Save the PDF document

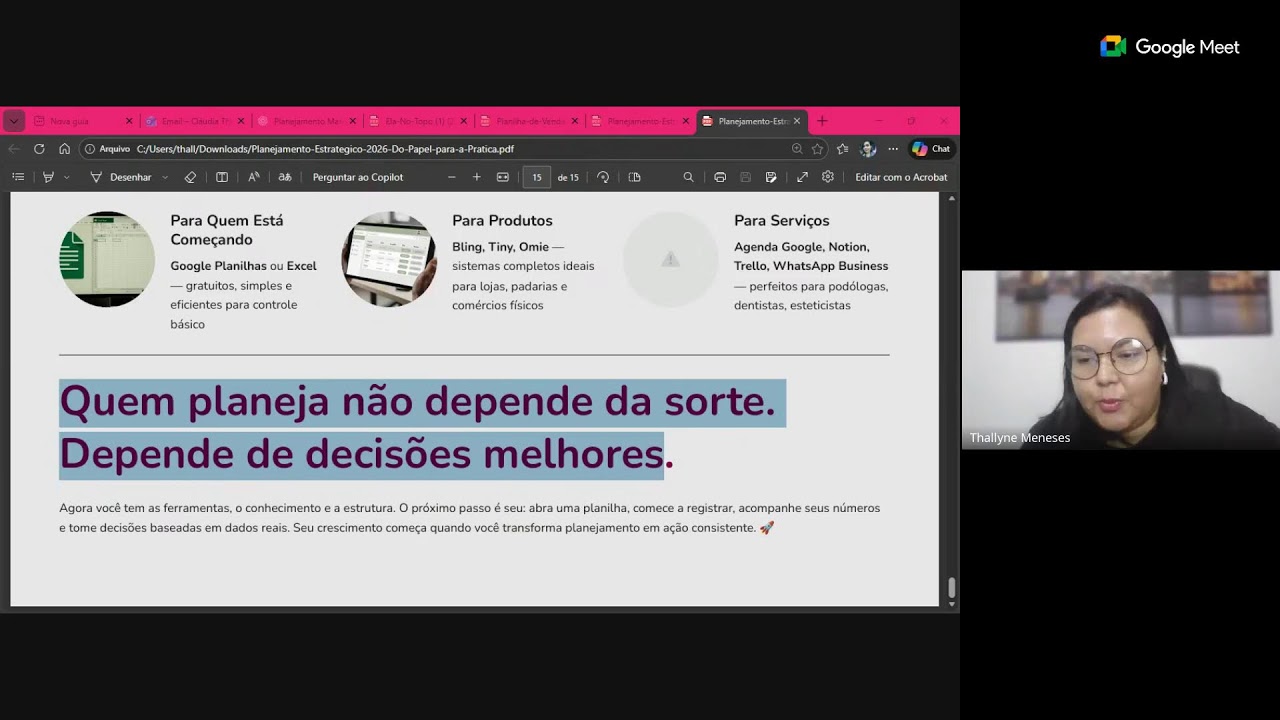[x=745, y=177]
